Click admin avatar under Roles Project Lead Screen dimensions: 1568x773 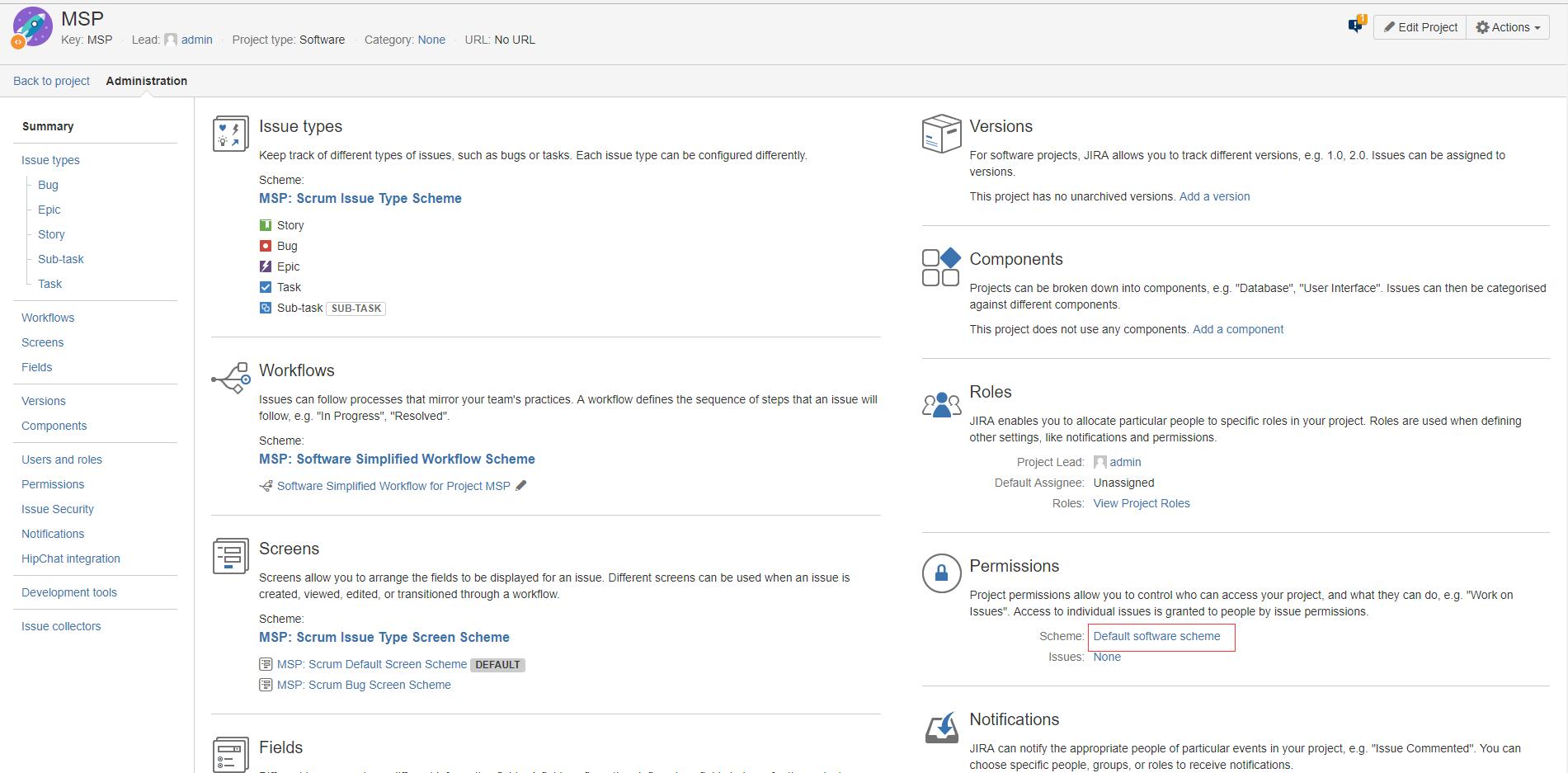[1099, 462]
